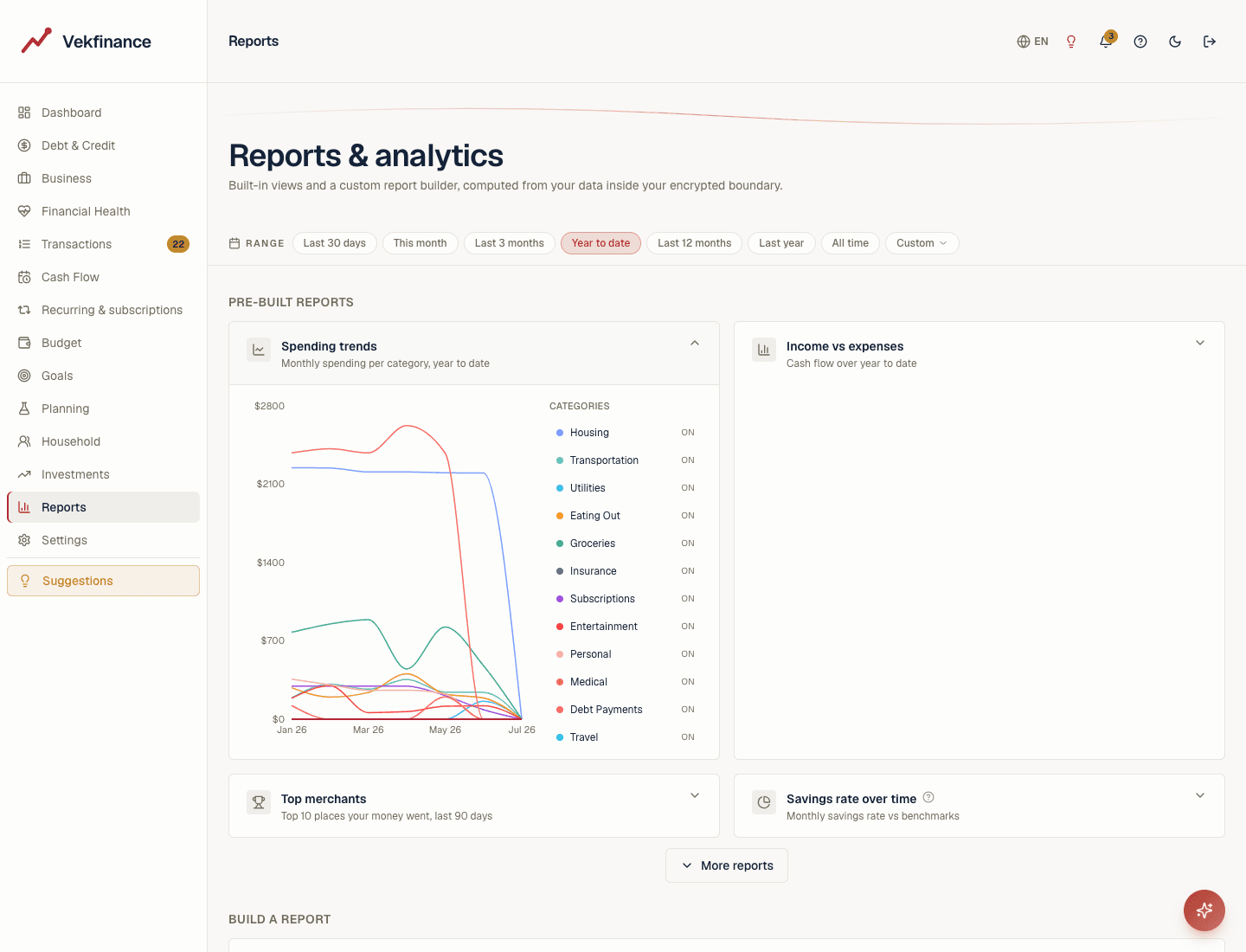
Task: Click the Goals target icon
Action: [24, 376]
